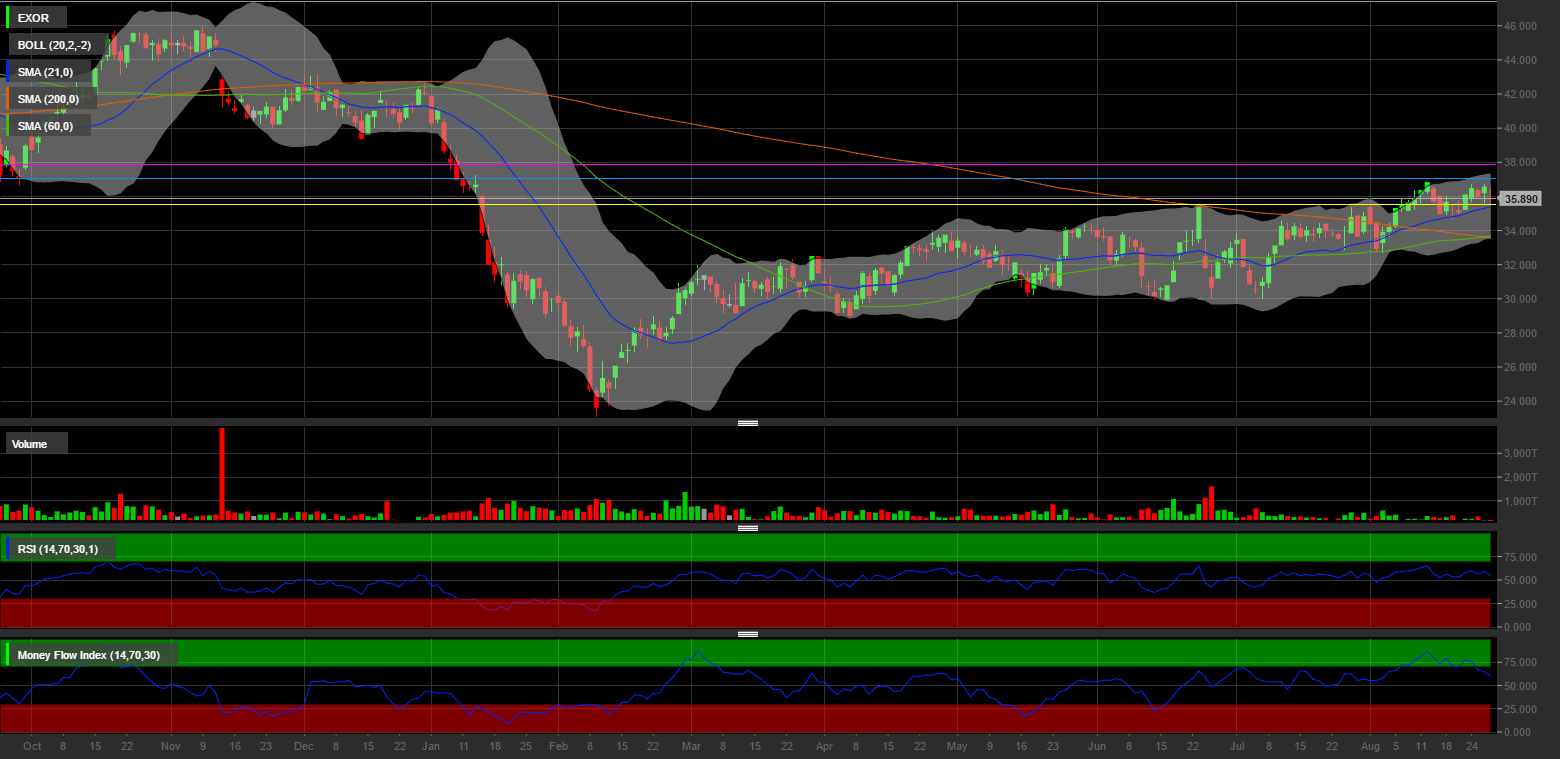Click green color marker beside Money Flow Index
Viewport: 1560px width, 759px height.
point(8,655)
